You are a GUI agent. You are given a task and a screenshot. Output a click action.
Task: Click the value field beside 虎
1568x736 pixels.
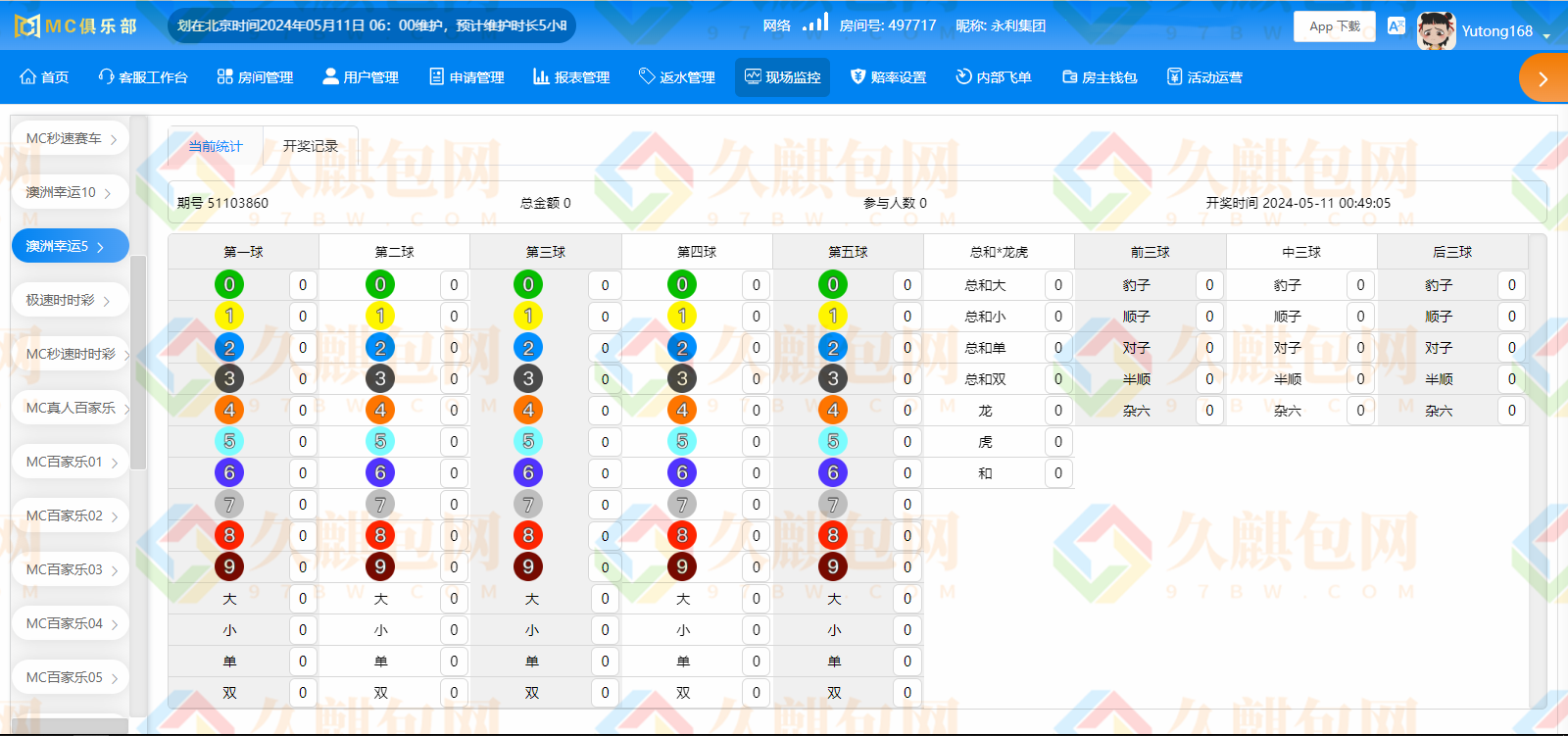1058,442
